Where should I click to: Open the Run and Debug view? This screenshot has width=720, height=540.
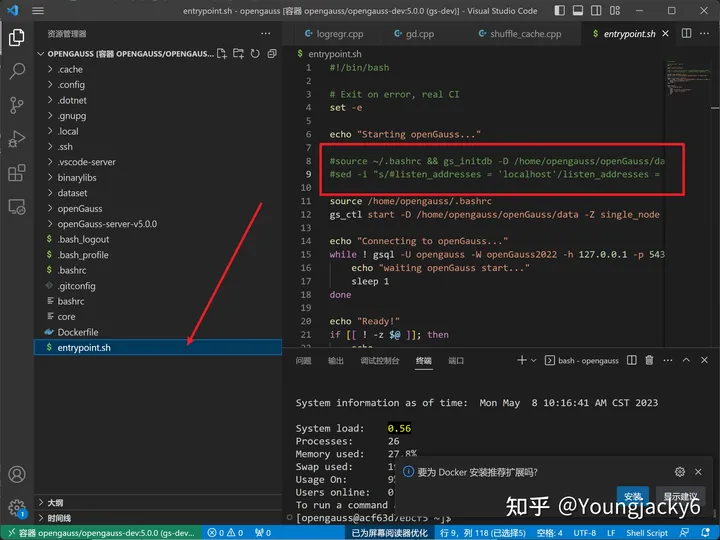[x=17, y=139]
